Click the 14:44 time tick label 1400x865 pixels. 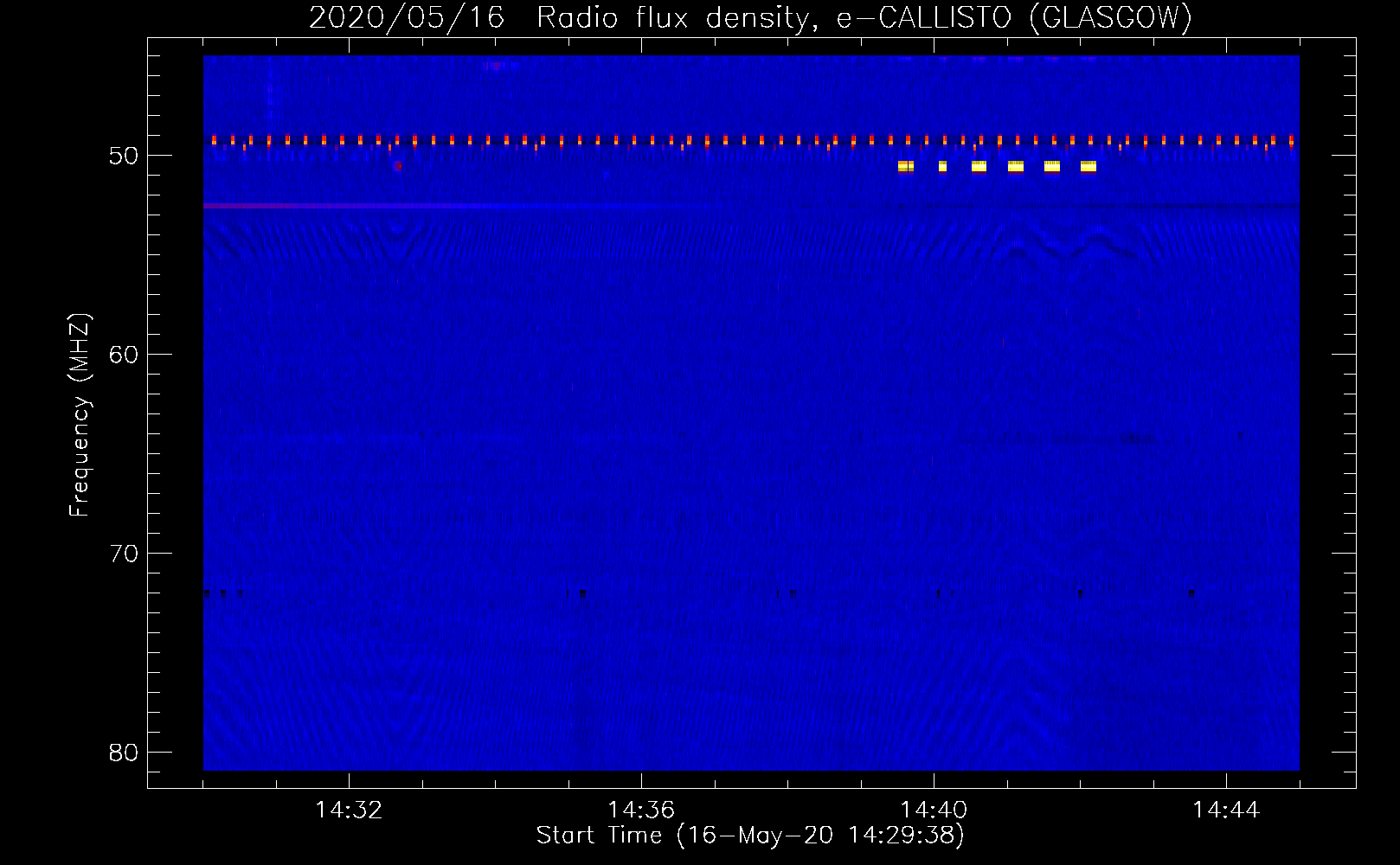tap(1226, 811)
